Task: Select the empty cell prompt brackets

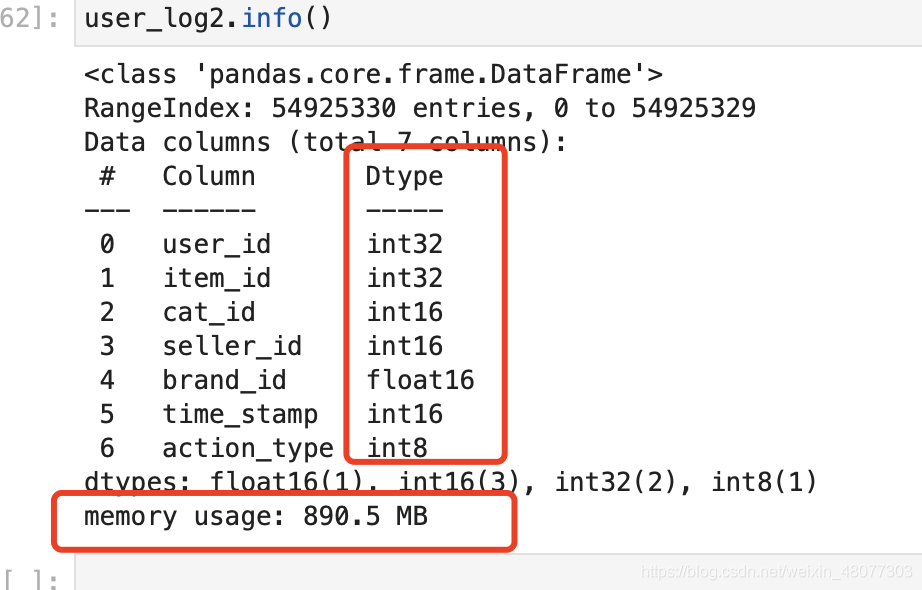Action: (x=30, y=579)
